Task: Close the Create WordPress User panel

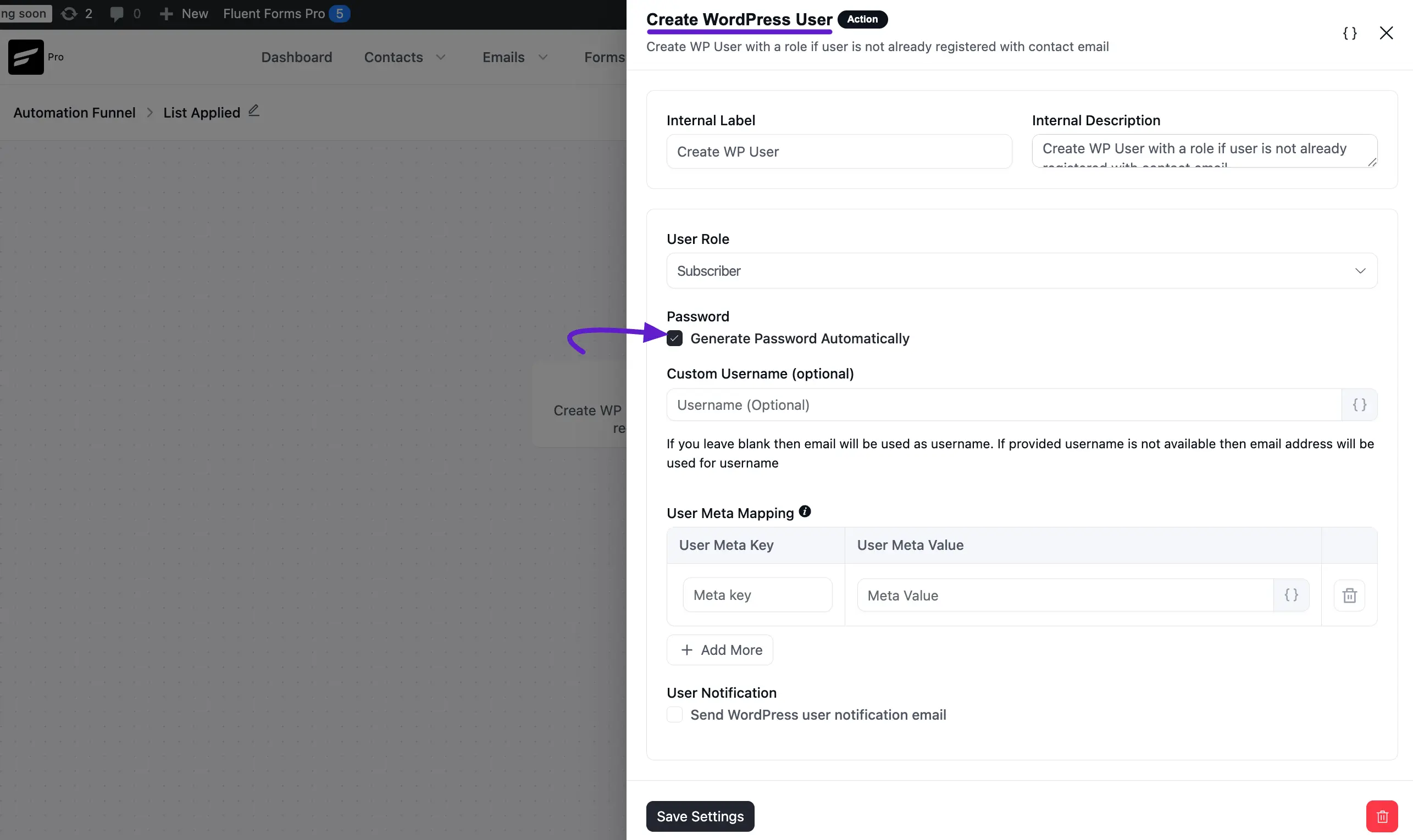Action: click(x=1386, y=33)
